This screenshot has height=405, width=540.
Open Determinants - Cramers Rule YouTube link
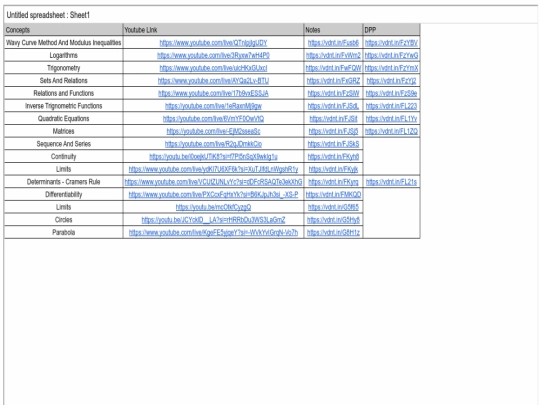[213, 182]
